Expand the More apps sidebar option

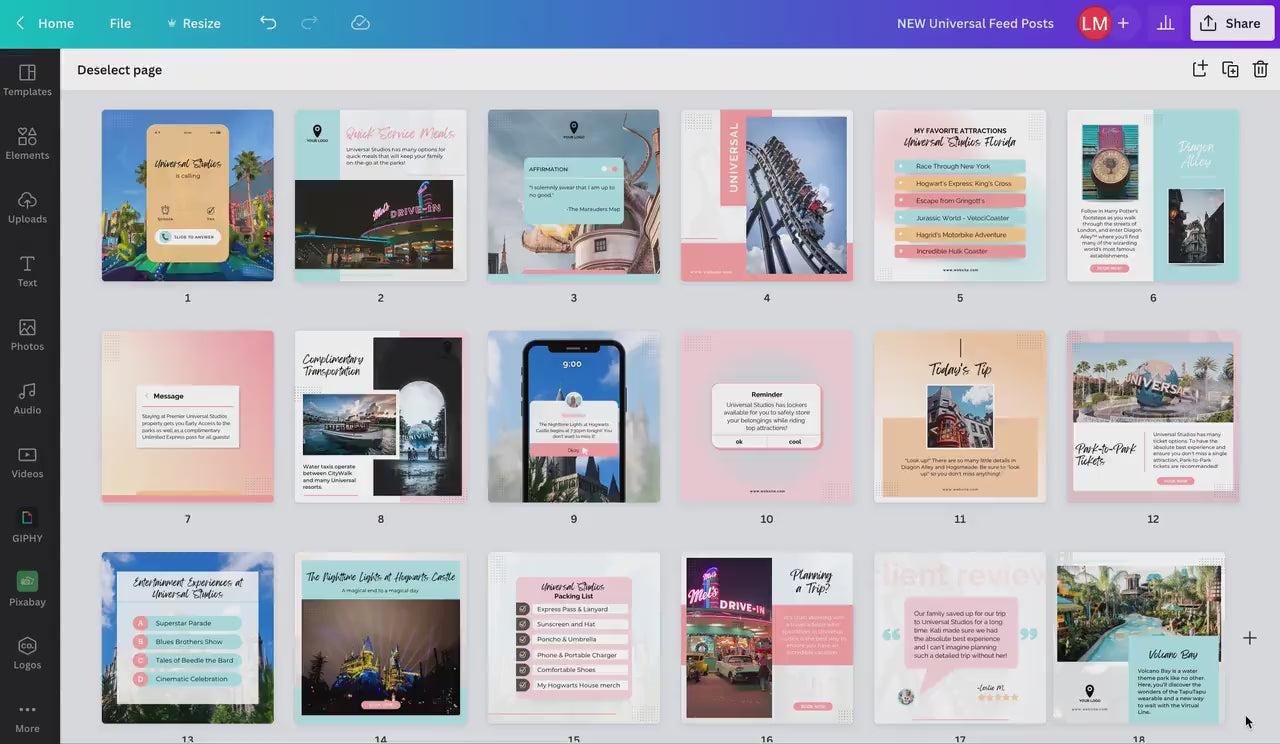(x=27, y=717)
